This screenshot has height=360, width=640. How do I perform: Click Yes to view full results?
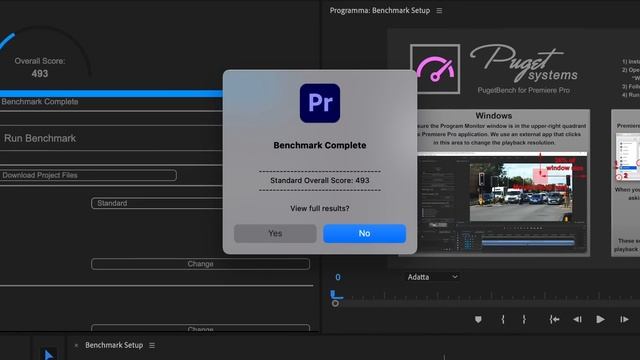click(275, 233)
